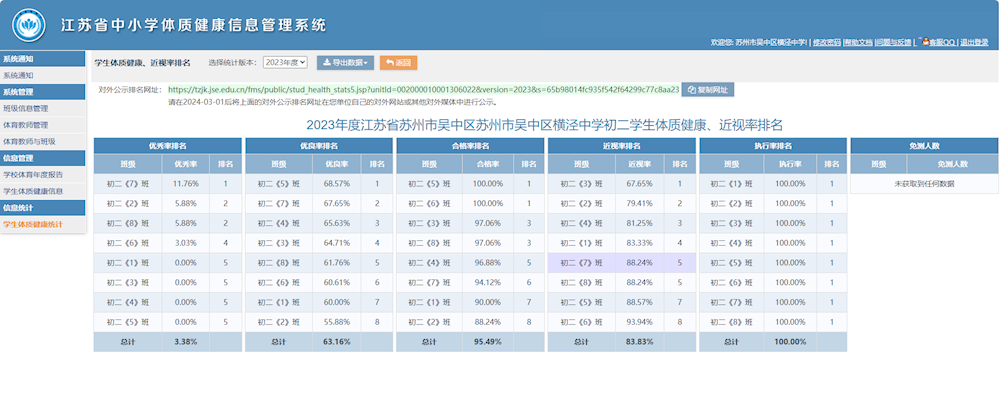The width and height of the screenshot is (1000, 407).
Task: Click the public ranking URL link
Action: click(423, 90)
